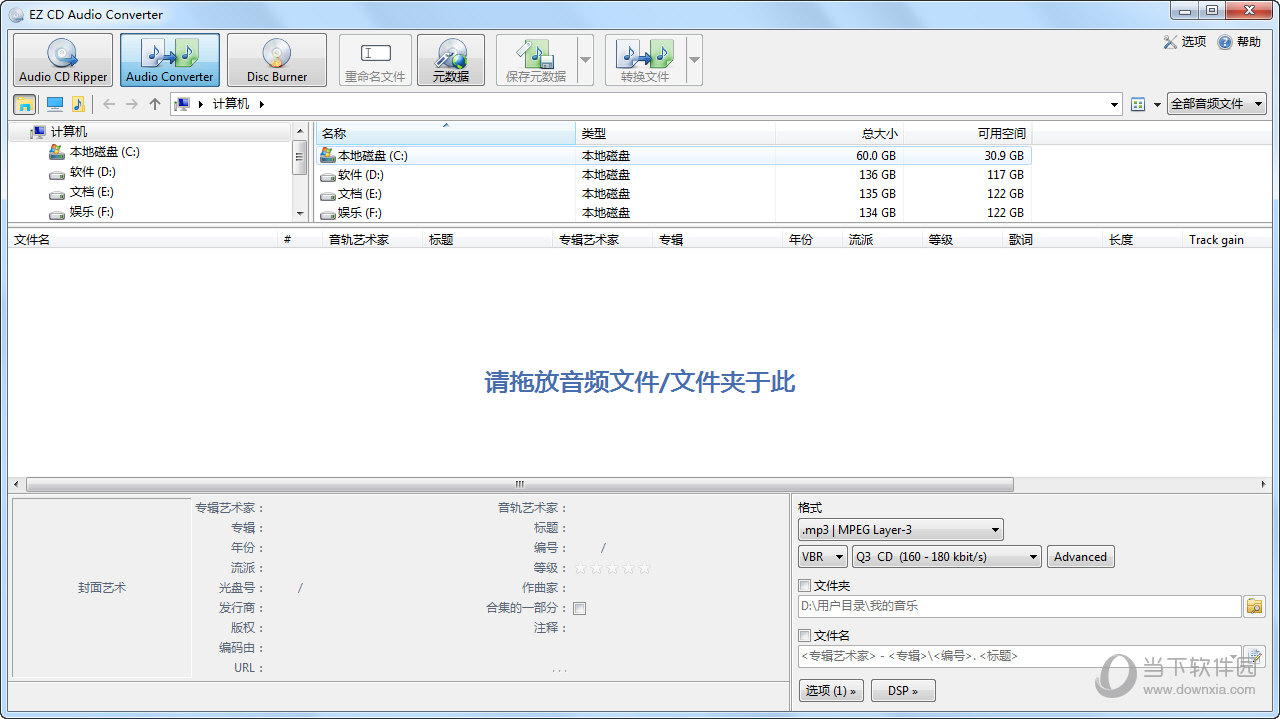Open the 保存元数据 dropdown arrow
Screen dimensions: 1280x719
click(x=585, y=60)
